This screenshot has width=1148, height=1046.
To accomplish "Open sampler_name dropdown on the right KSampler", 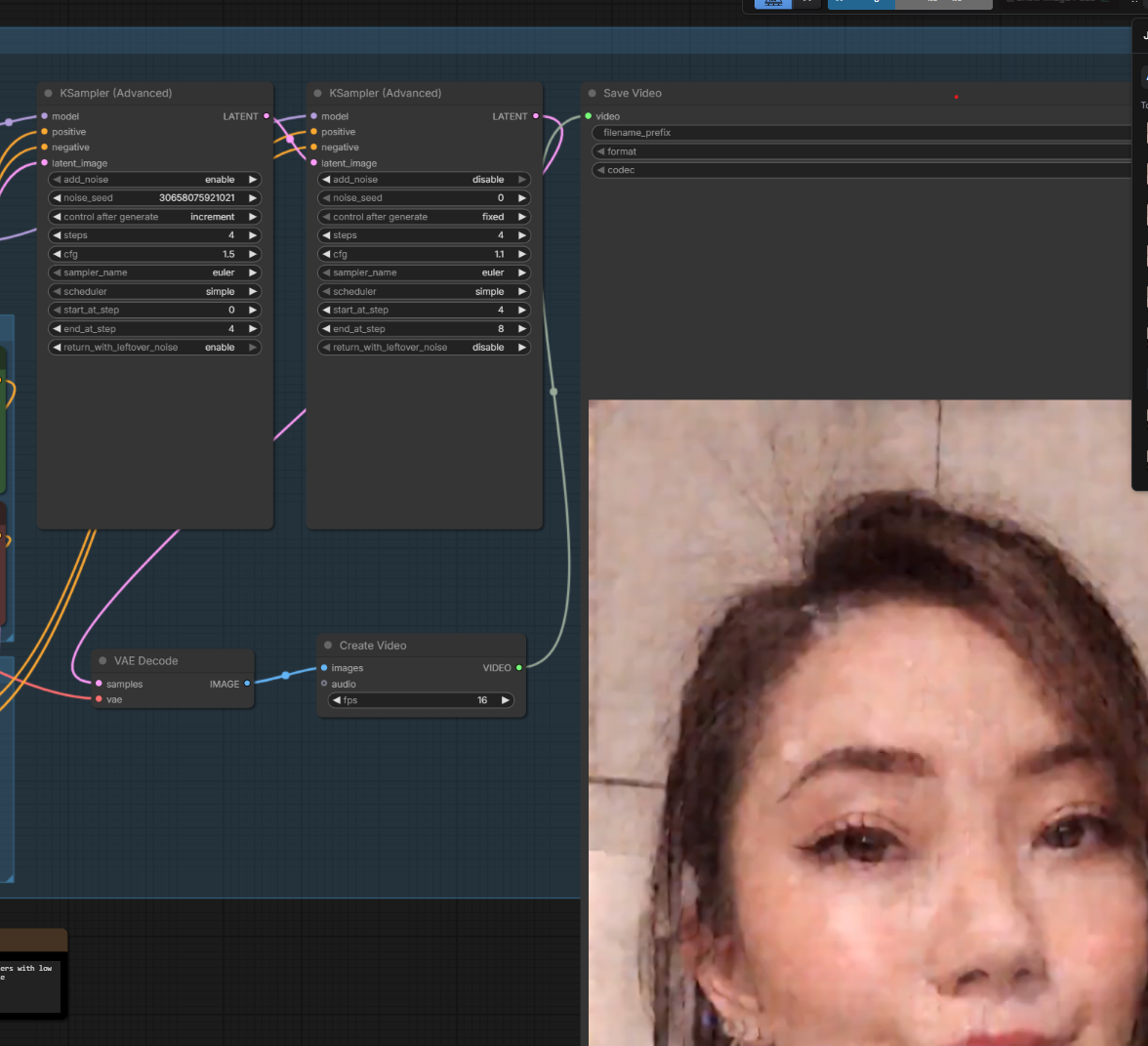I will click(424, 272).
